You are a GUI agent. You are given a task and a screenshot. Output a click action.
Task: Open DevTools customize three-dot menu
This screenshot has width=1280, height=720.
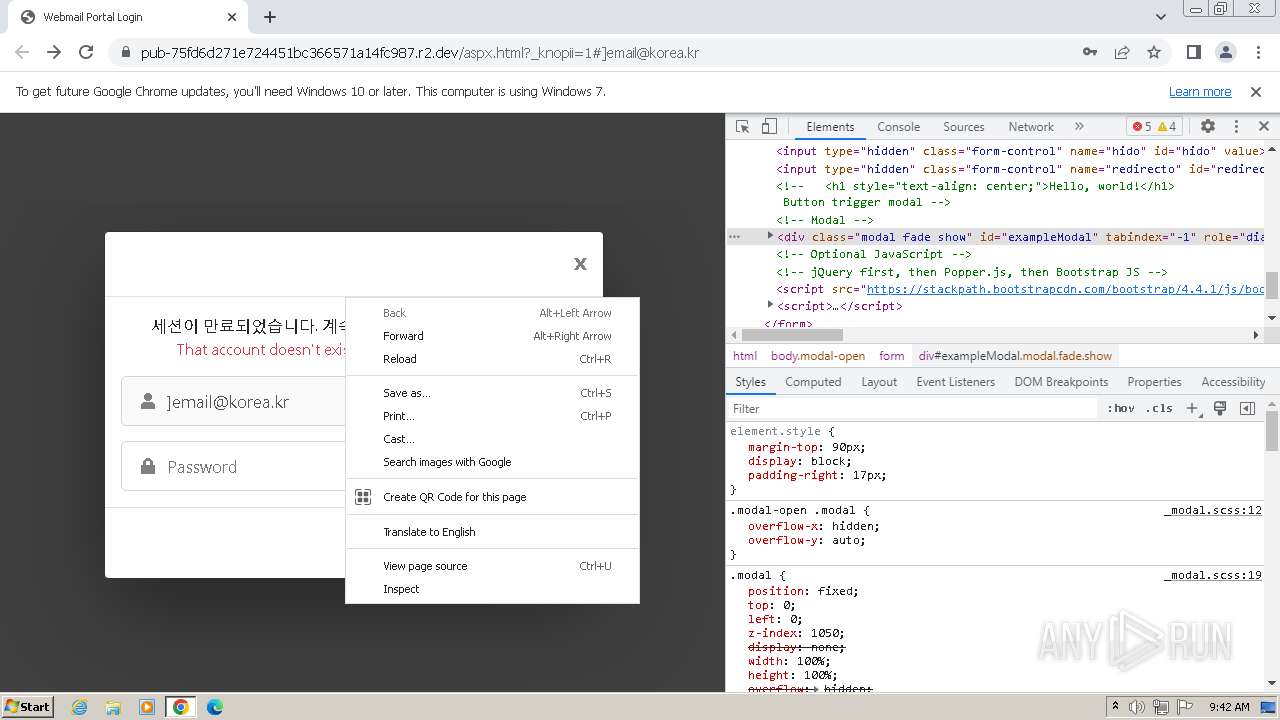click(1236, 127)
